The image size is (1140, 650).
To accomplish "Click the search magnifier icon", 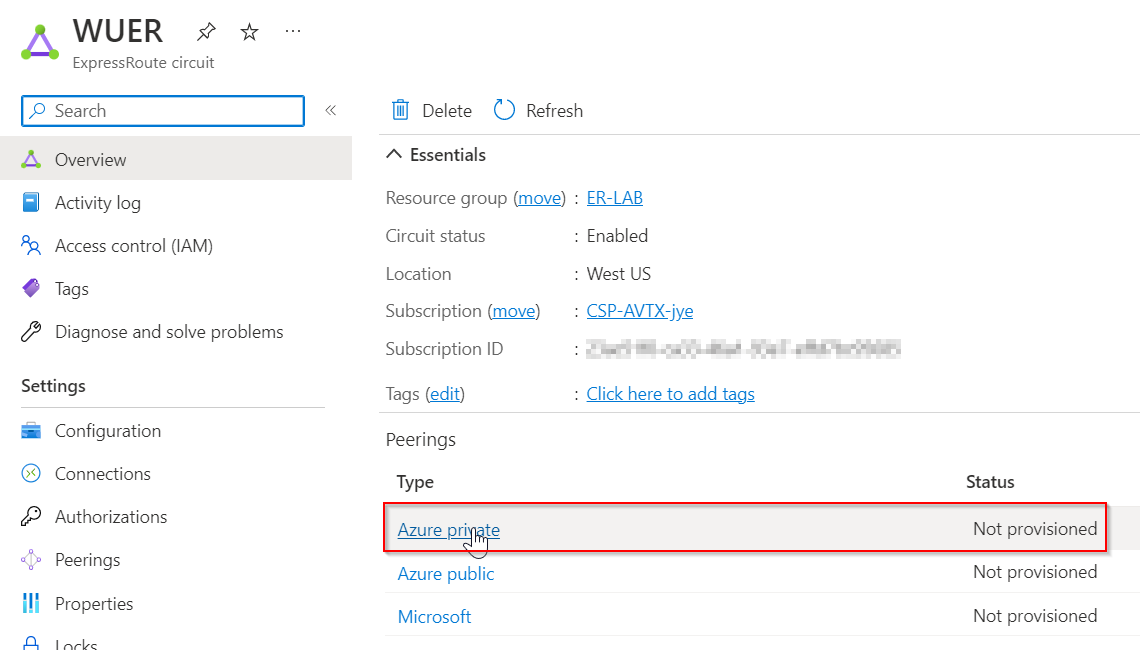I will point(37,111).
